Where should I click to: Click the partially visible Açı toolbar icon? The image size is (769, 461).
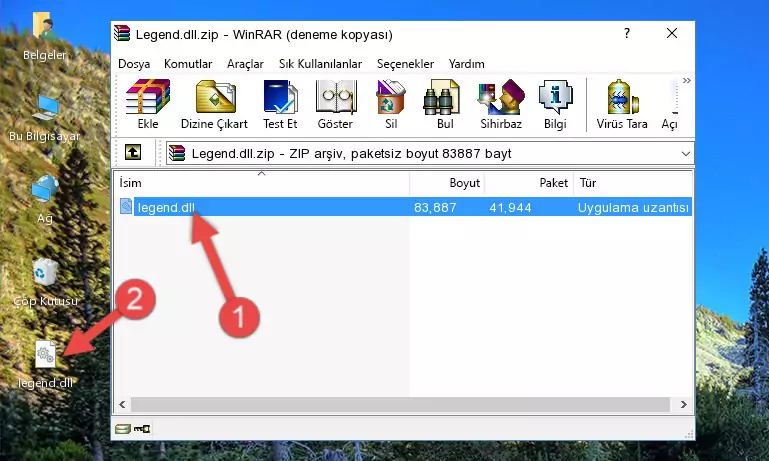coord(670,104)
